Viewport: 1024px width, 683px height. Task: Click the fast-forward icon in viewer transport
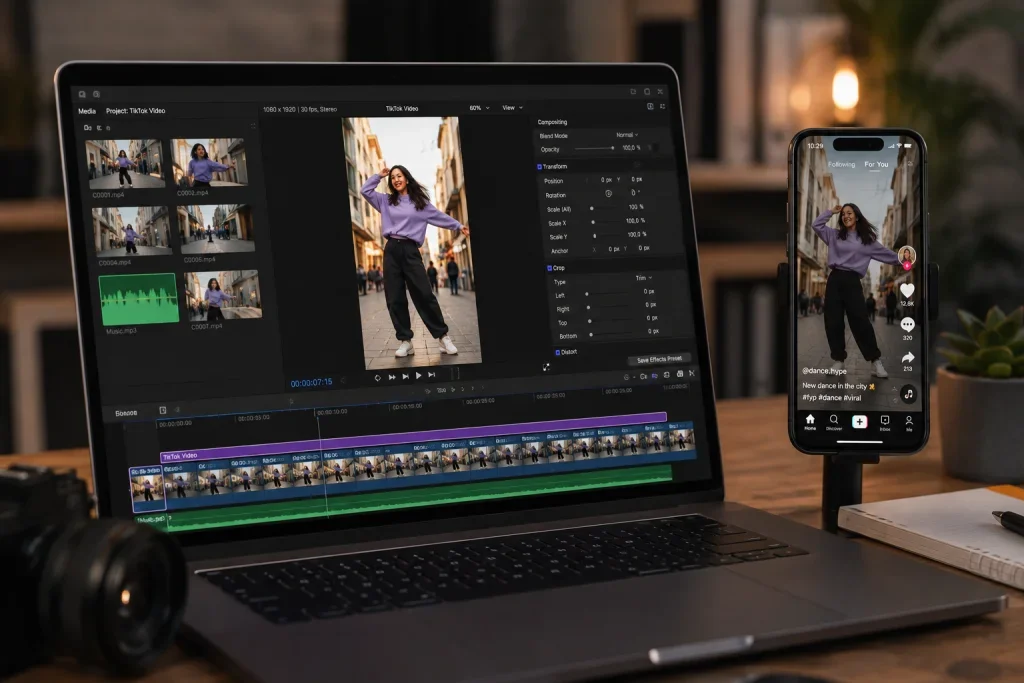[392, 377]
